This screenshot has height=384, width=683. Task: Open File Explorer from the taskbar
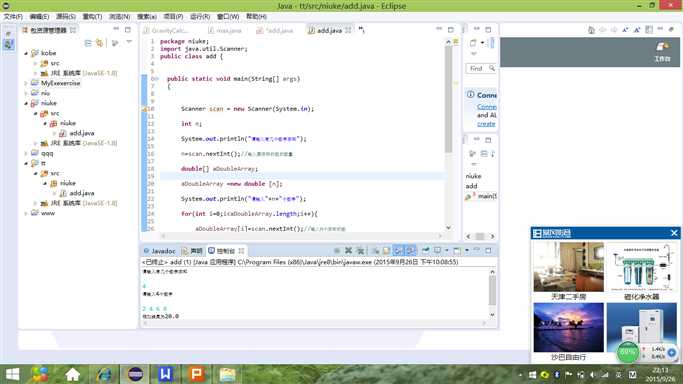click(x=227, y=374)
